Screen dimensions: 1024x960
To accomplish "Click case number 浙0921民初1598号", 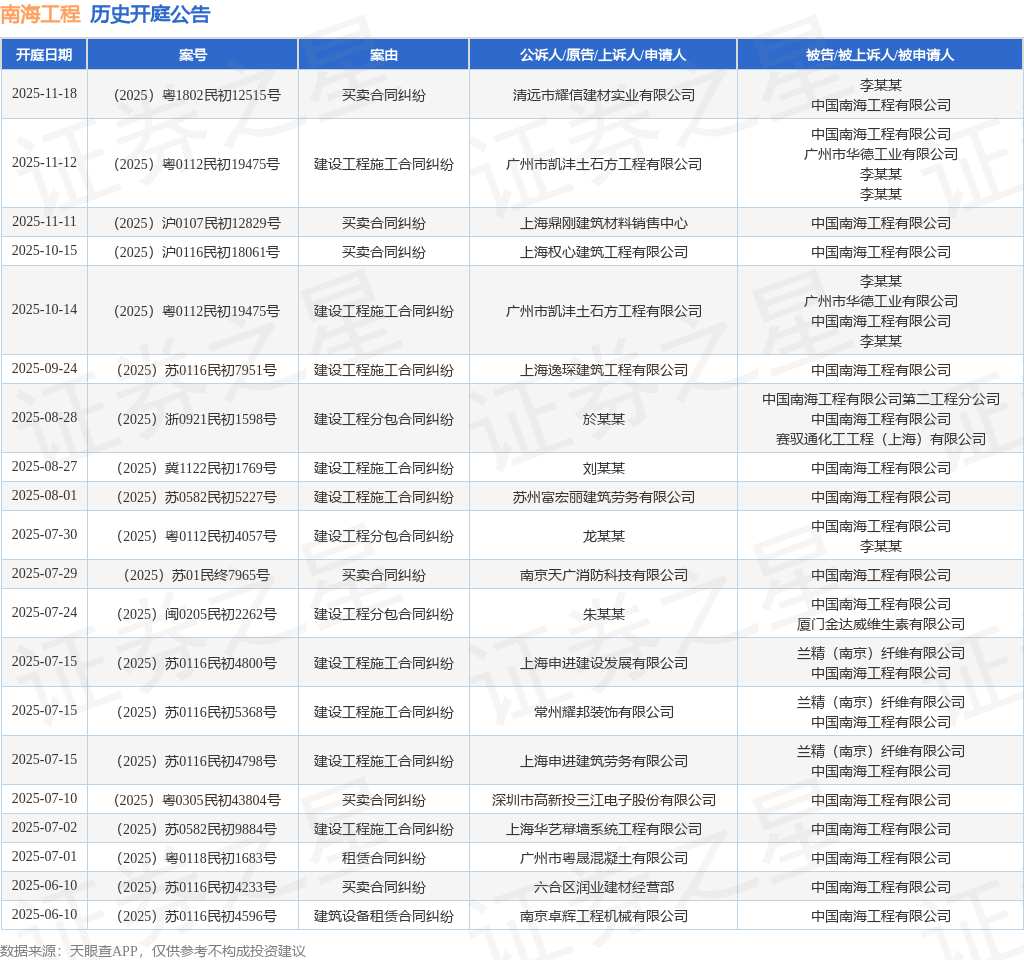I will [197, 419].
